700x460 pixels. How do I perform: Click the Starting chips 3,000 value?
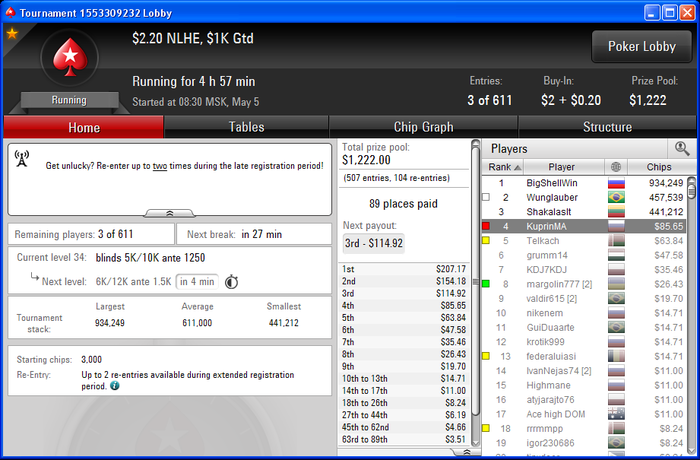(x=92, y=360)
